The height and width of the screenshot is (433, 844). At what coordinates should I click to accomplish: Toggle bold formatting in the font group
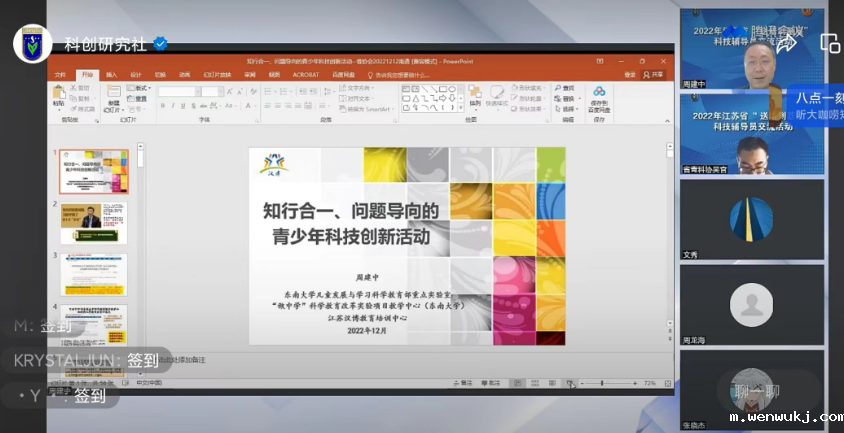point(162,104)
